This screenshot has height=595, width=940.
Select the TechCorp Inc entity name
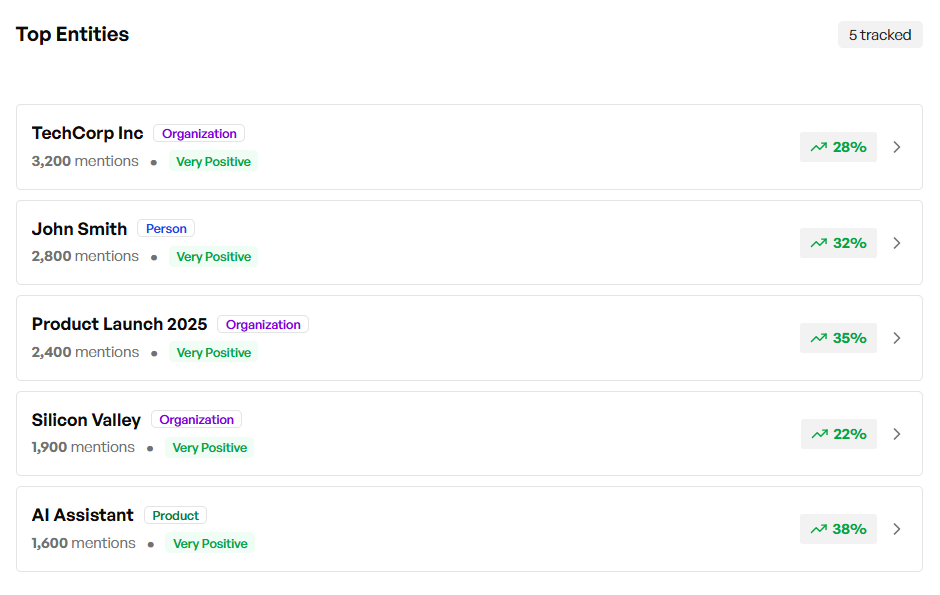pyautogui.click(x=88, y=133)
